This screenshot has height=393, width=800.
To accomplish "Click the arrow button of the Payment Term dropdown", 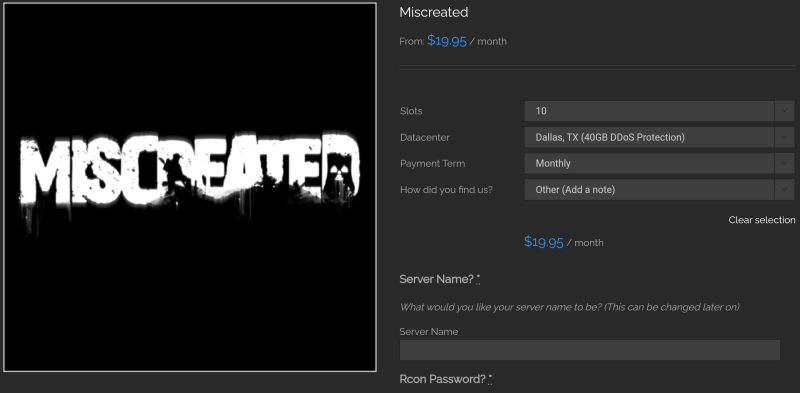I will (x=784, y=163).
